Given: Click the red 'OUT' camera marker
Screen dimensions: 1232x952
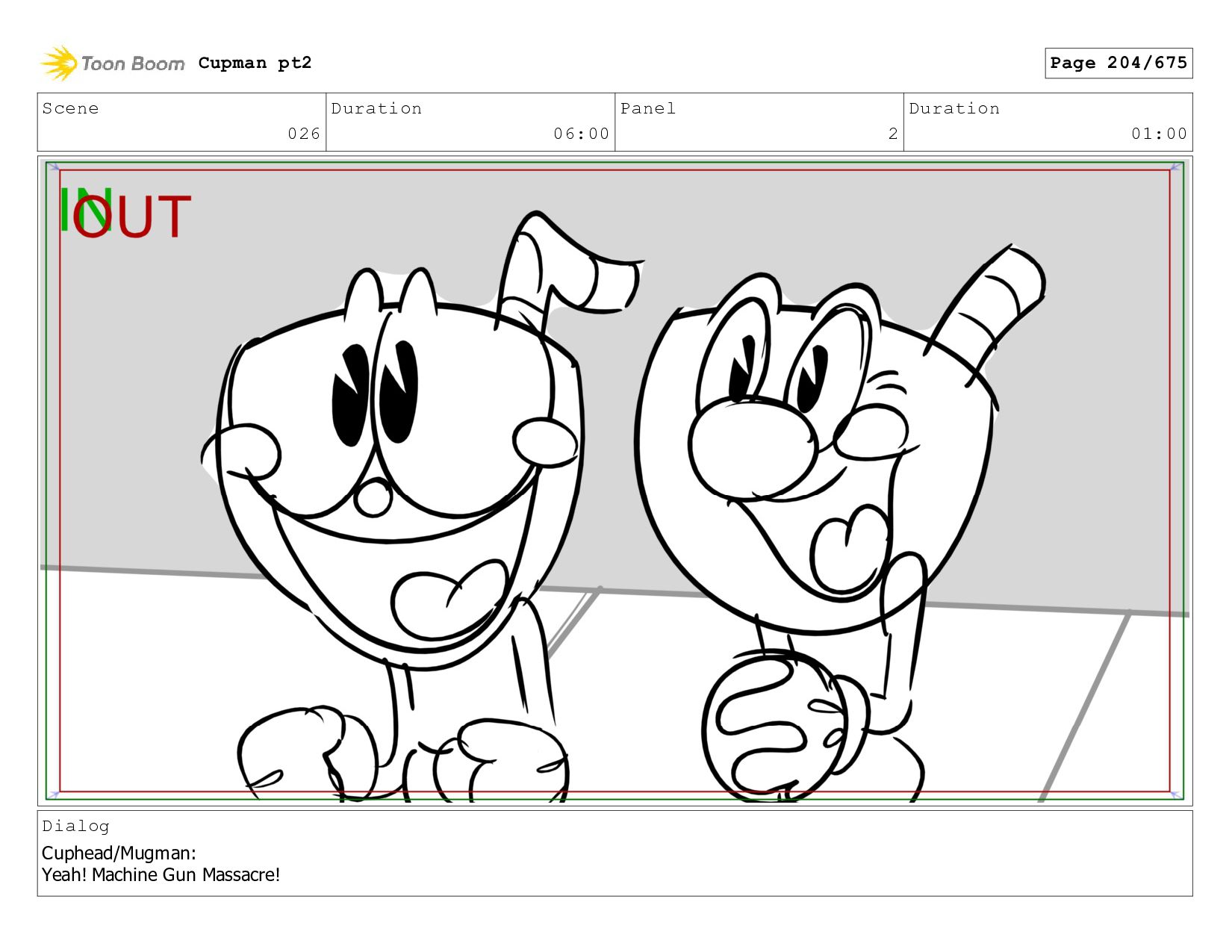Looking at the screenshot, I should pos(132,217).
